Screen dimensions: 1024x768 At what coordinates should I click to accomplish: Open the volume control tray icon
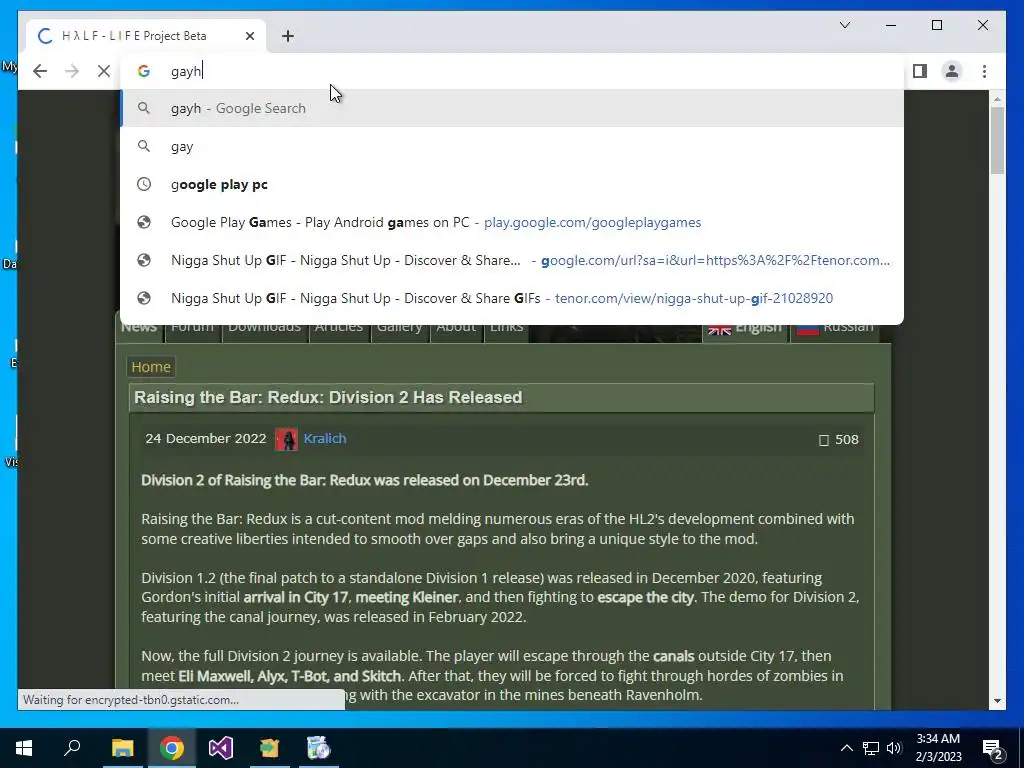tap(894, 748)
